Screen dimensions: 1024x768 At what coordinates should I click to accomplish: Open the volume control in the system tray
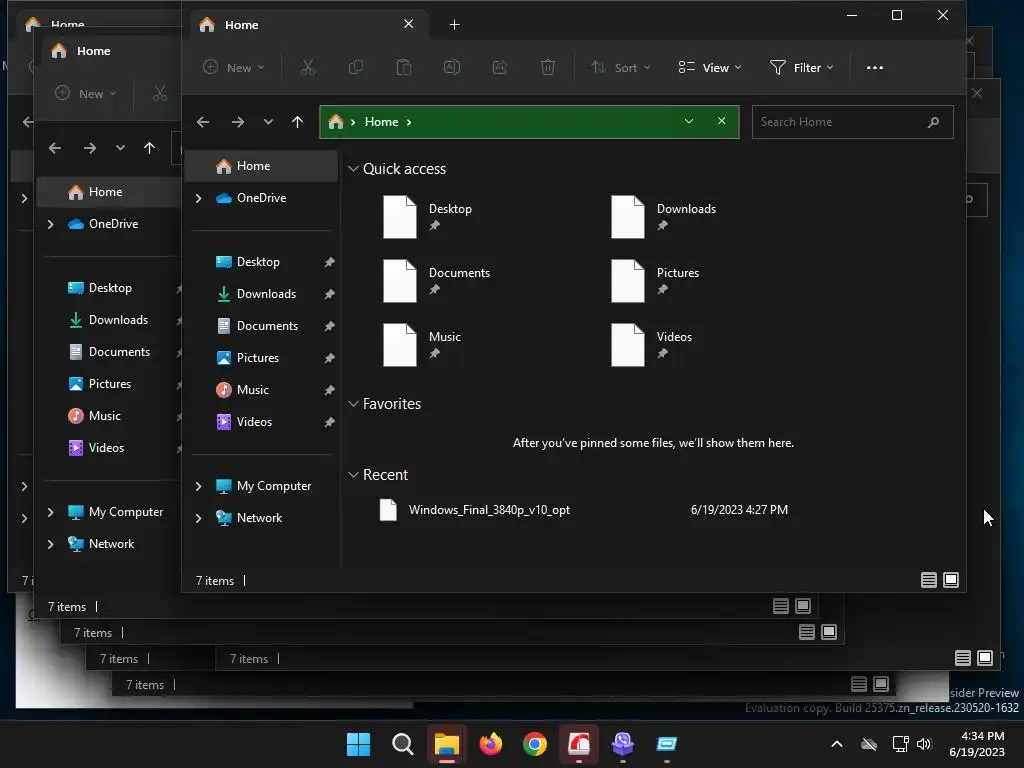[x=923, y=744]
